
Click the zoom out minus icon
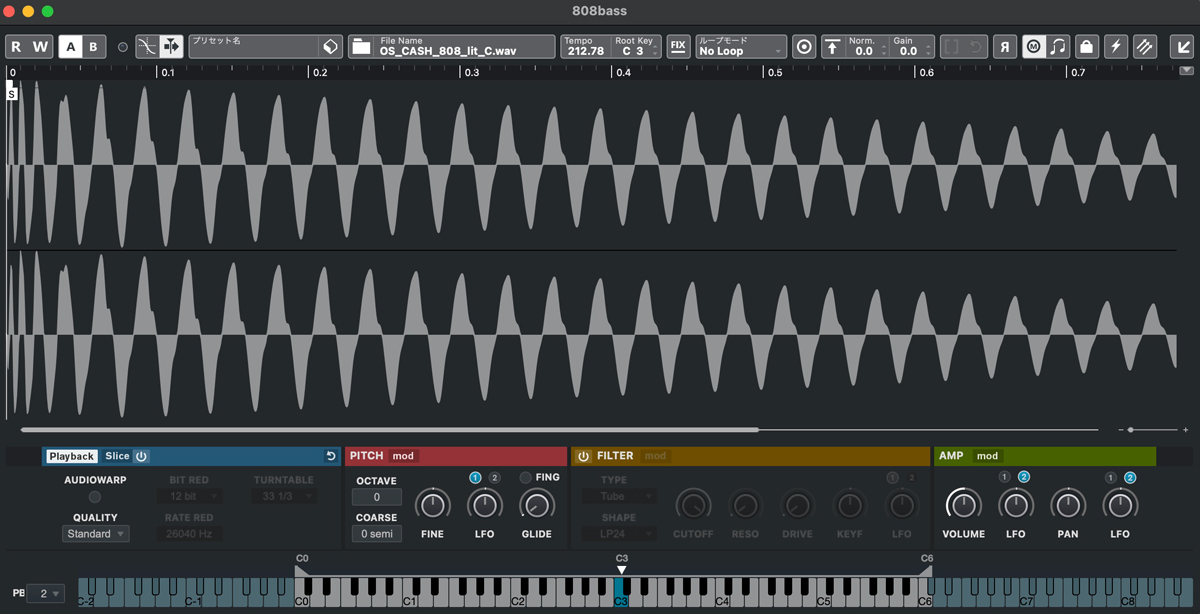coord(1121,430)
